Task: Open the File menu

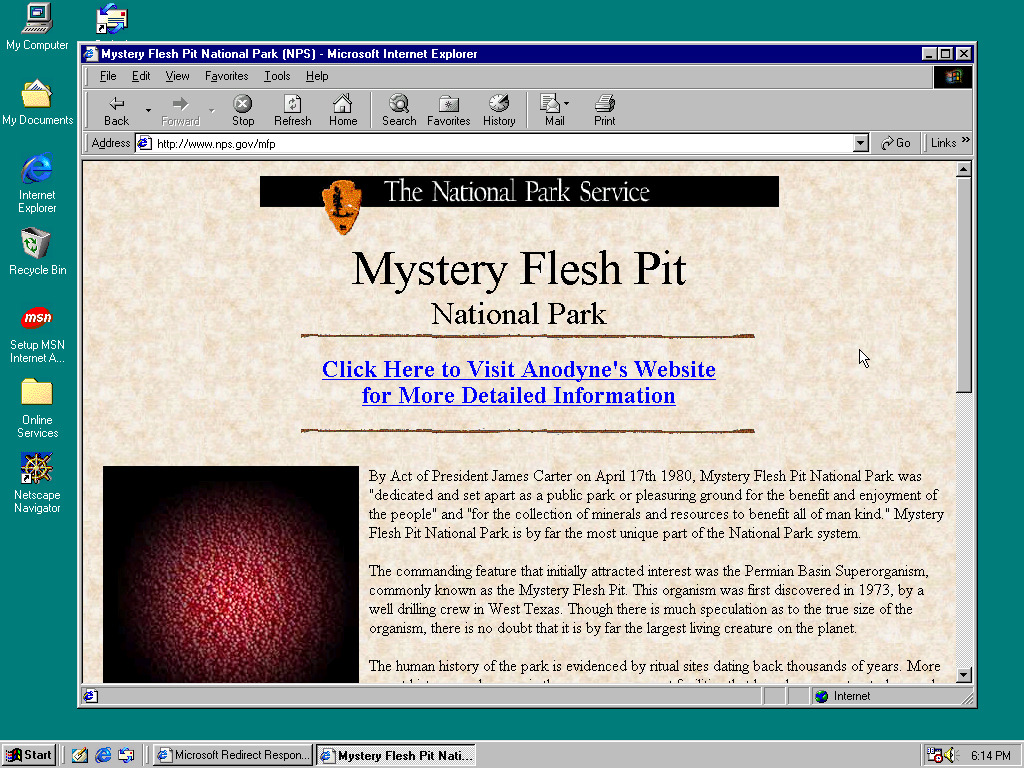Action: [x=108, y=76]
